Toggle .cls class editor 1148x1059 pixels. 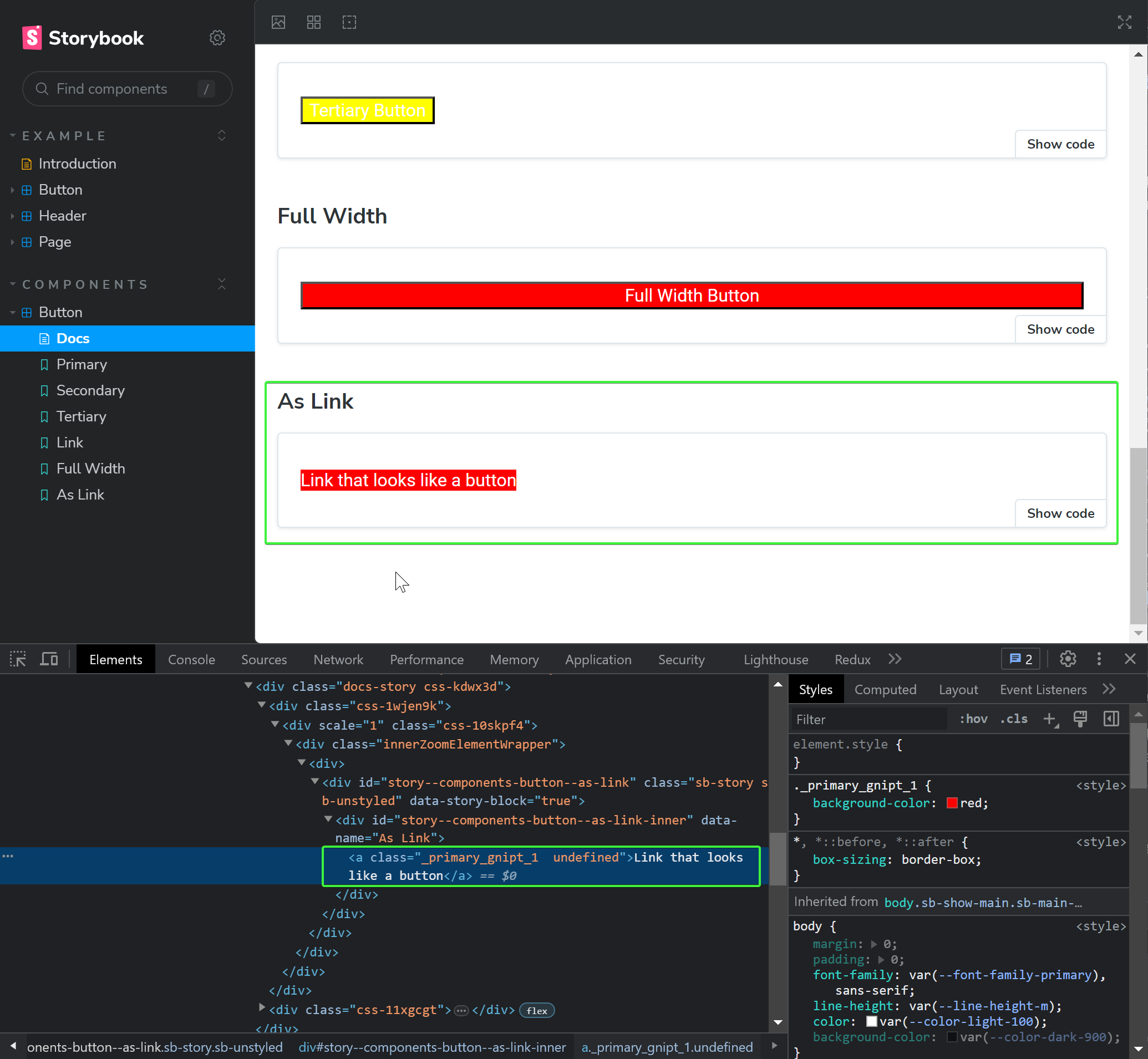tap(1013, 719)
